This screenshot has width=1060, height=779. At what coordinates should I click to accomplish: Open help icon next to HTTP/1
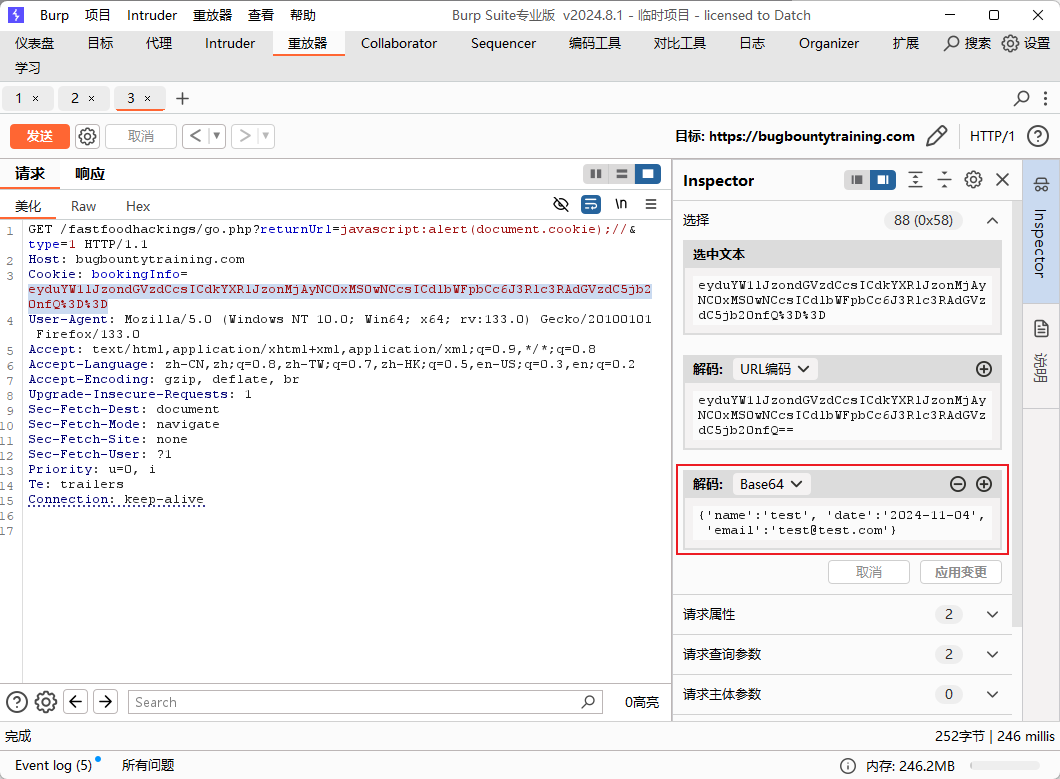(1038, 136)
